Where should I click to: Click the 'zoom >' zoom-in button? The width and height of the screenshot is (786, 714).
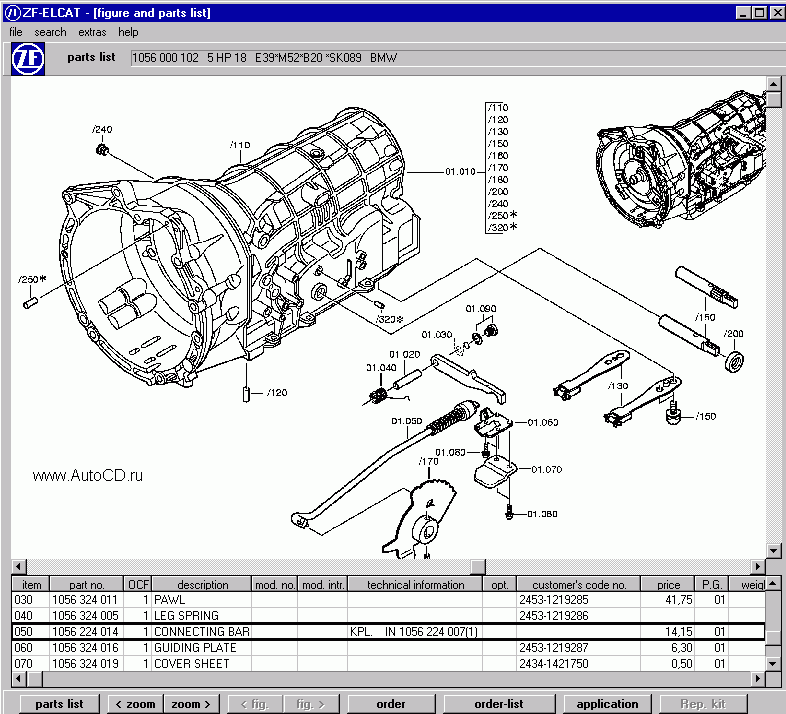[x=190, y=704]
